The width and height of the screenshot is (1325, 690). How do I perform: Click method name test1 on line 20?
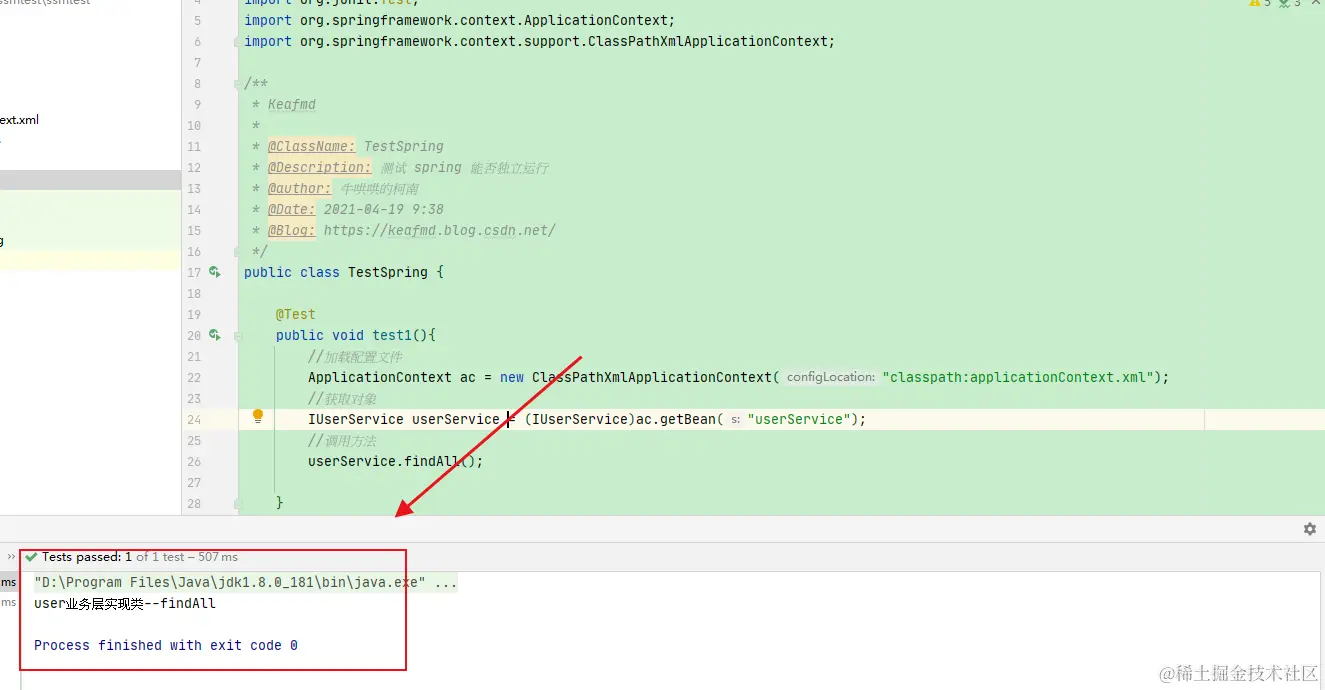coord(392,335)
